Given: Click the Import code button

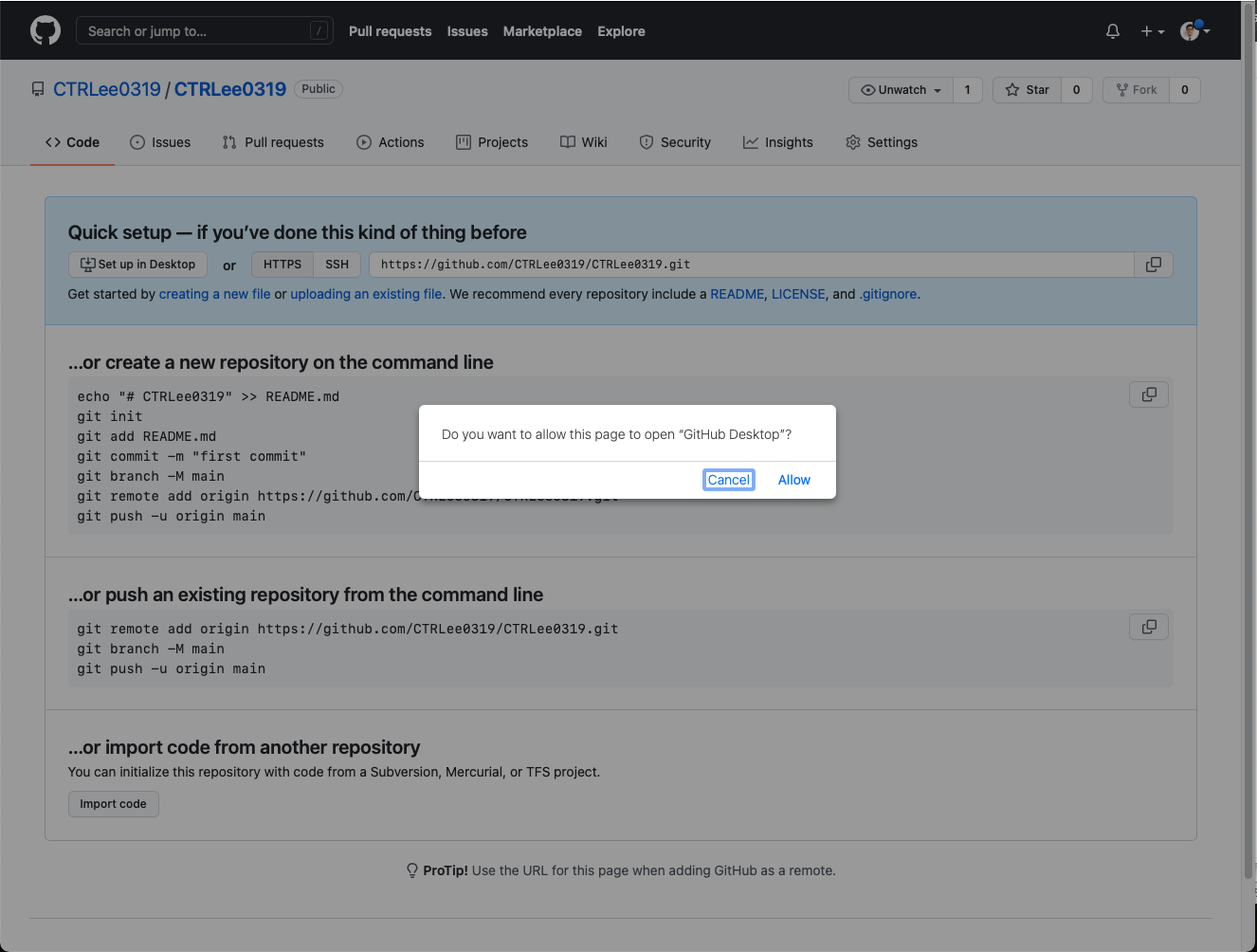Looking at the screenshot, I should tap(114, 804).
